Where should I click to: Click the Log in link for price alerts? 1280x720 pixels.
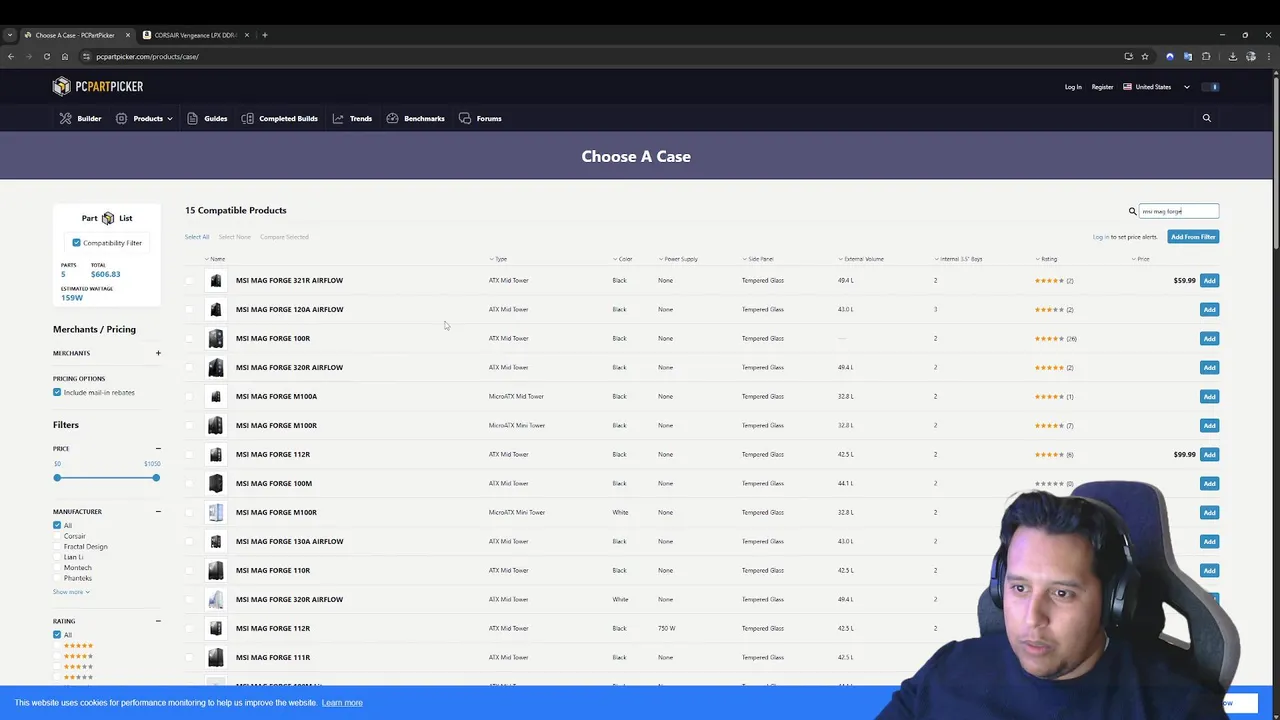[x=1101, y=237]
